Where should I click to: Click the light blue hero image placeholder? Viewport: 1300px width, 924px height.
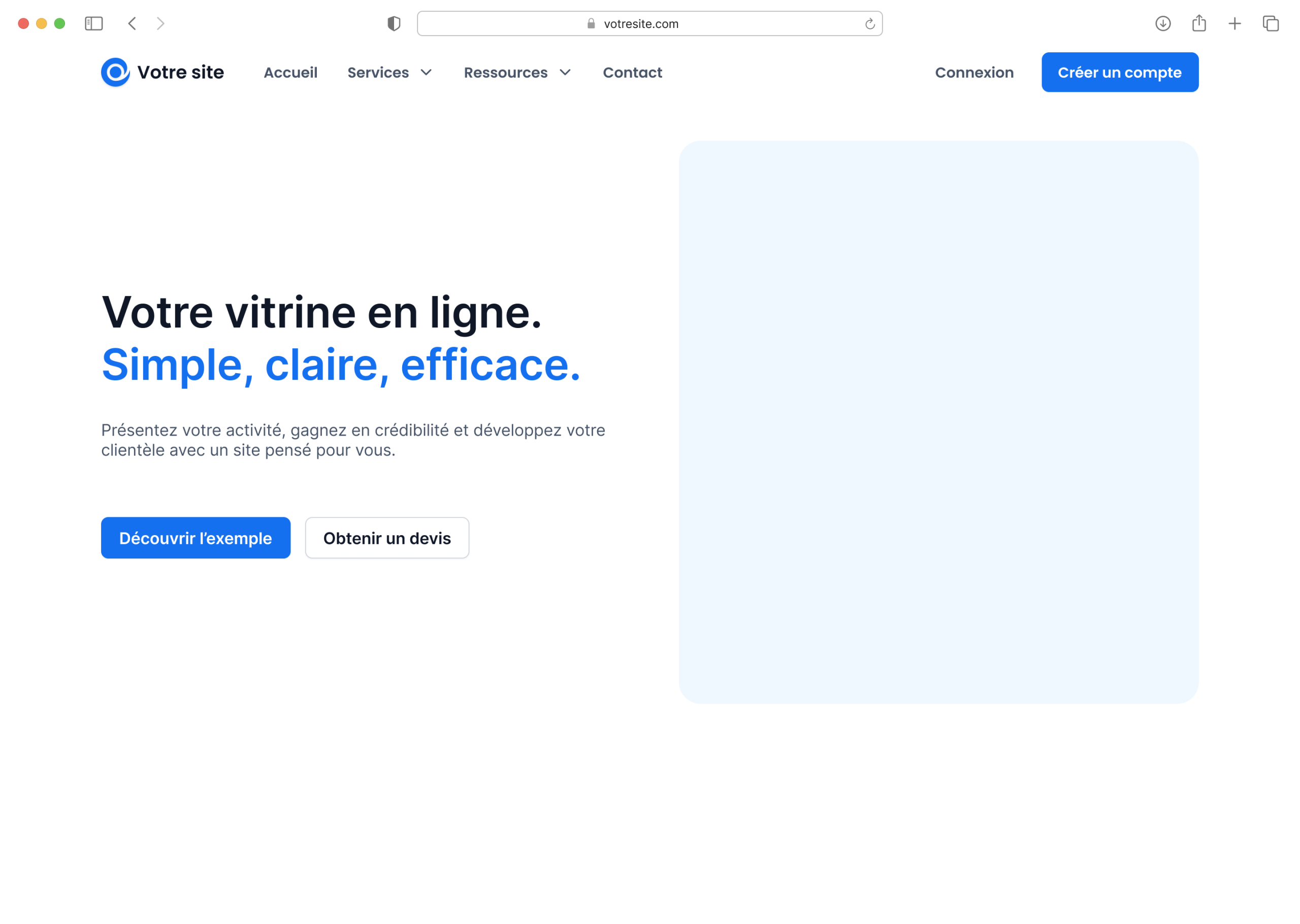pyautogui.click(x=938, y=422)
